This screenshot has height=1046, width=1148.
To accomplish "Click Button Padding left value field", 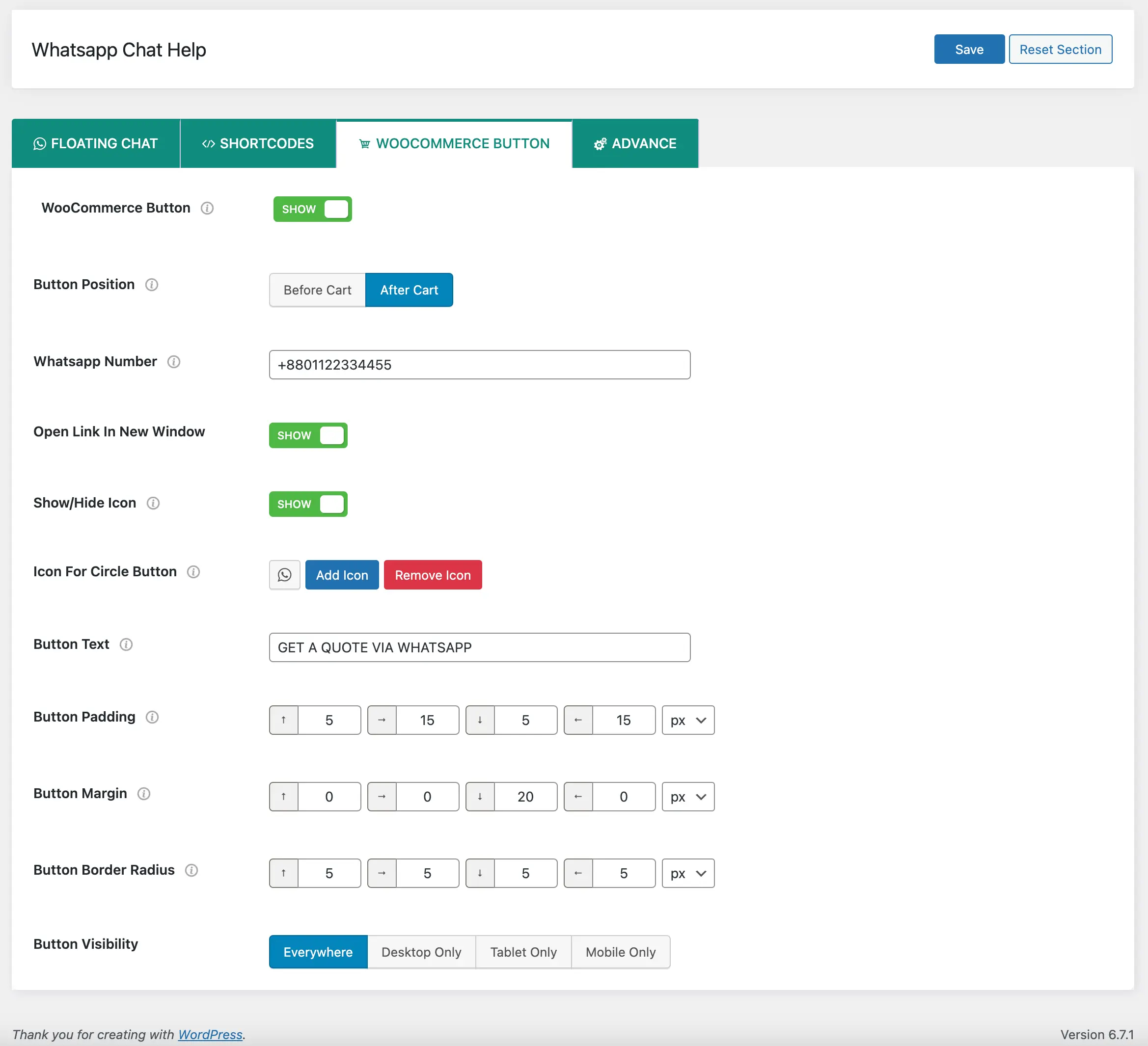I will tap(624, 720).
